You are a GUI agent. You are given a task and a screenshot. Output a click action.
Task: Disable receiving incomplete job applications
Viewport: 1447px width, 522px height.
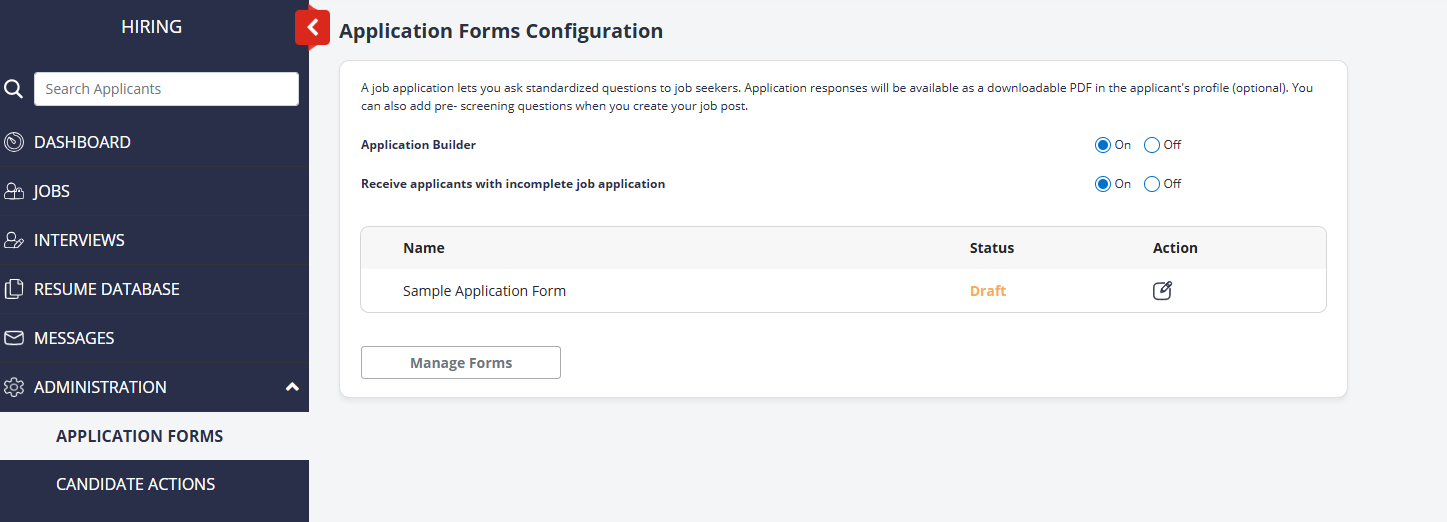[1152, 184]
